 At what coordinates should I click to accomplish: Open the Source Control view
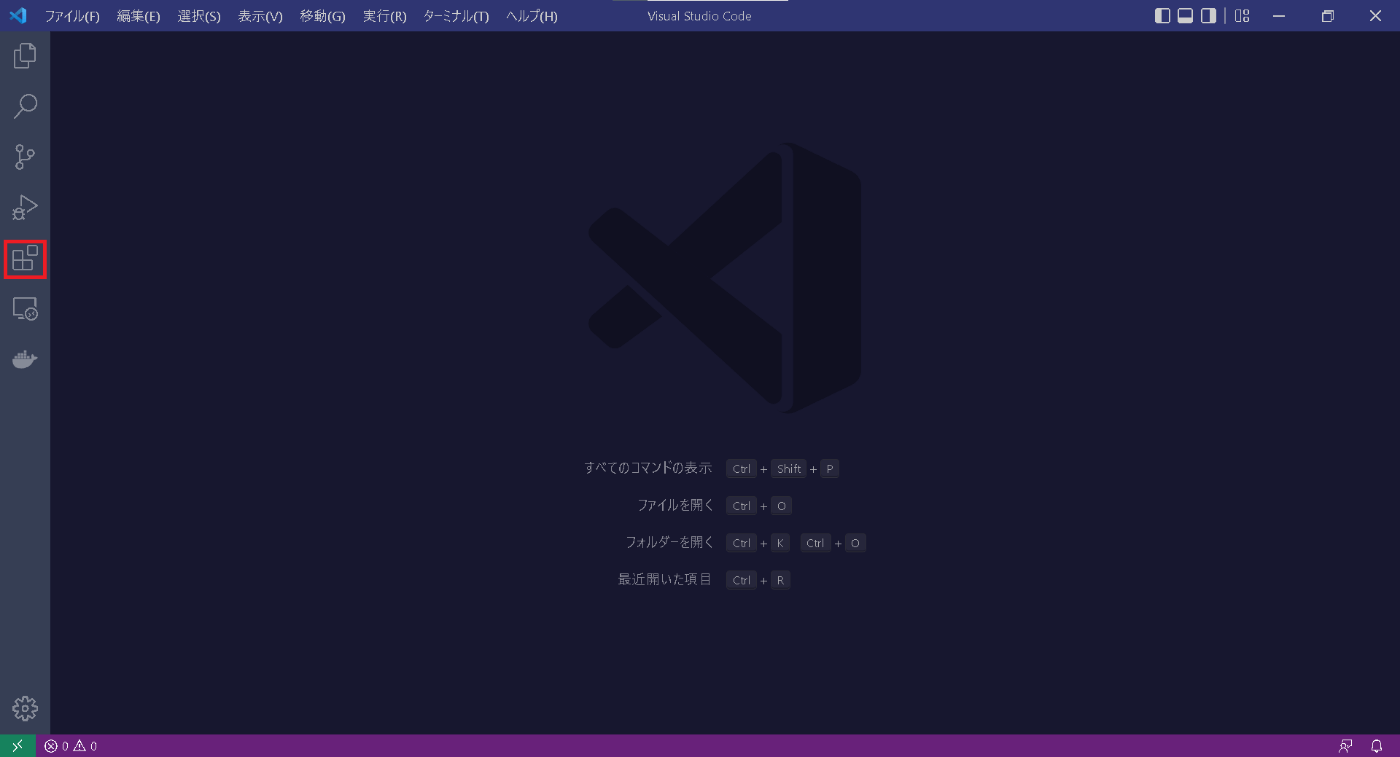click(25, 157)
